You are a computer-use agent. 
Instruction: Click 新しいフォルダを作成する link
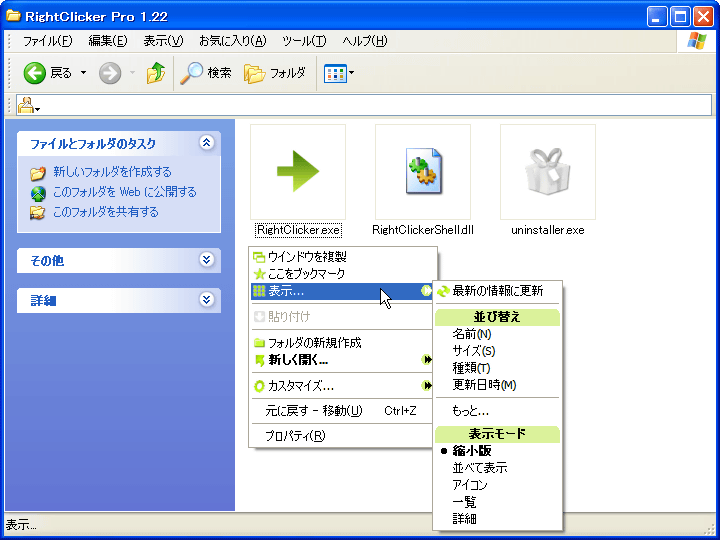[112, 172]
